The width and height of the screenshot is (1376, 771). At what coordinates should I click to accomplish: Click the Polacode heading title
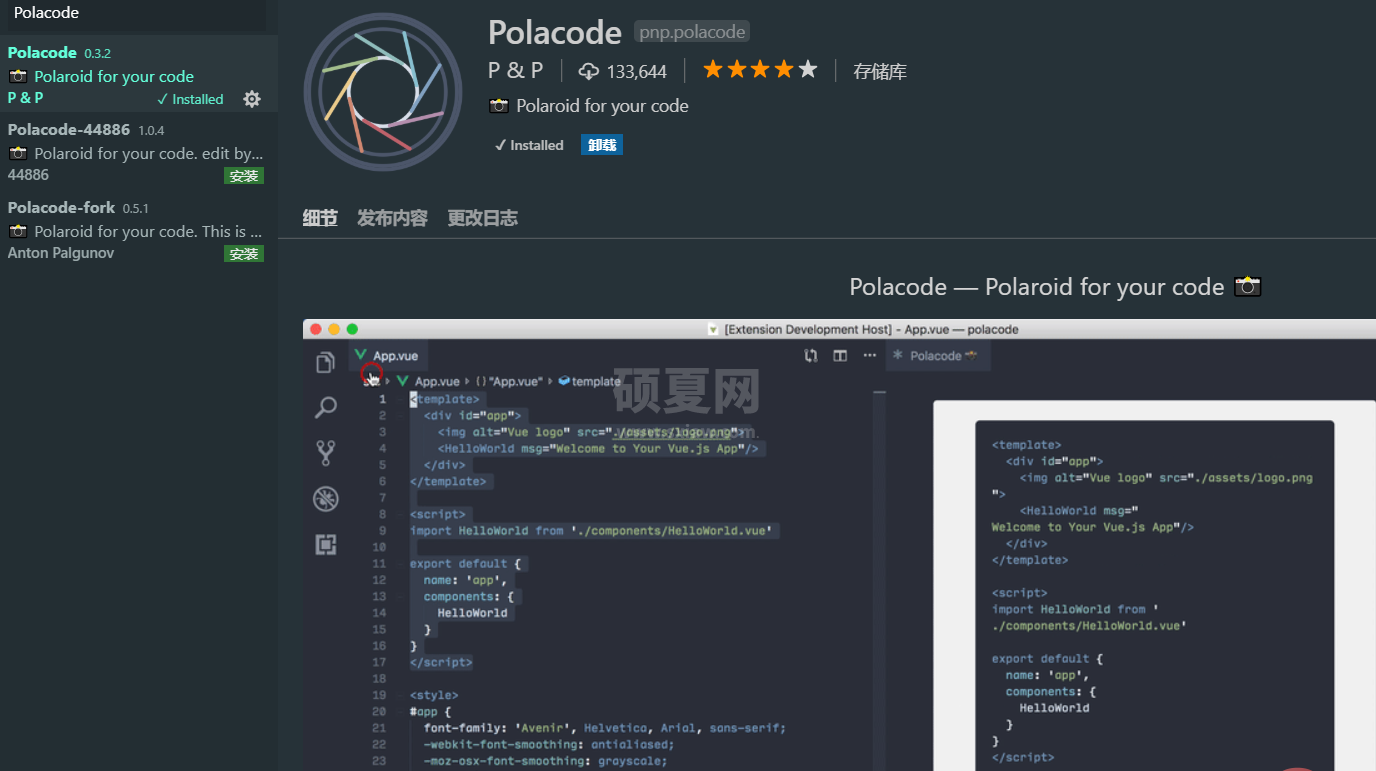(555, 33)
